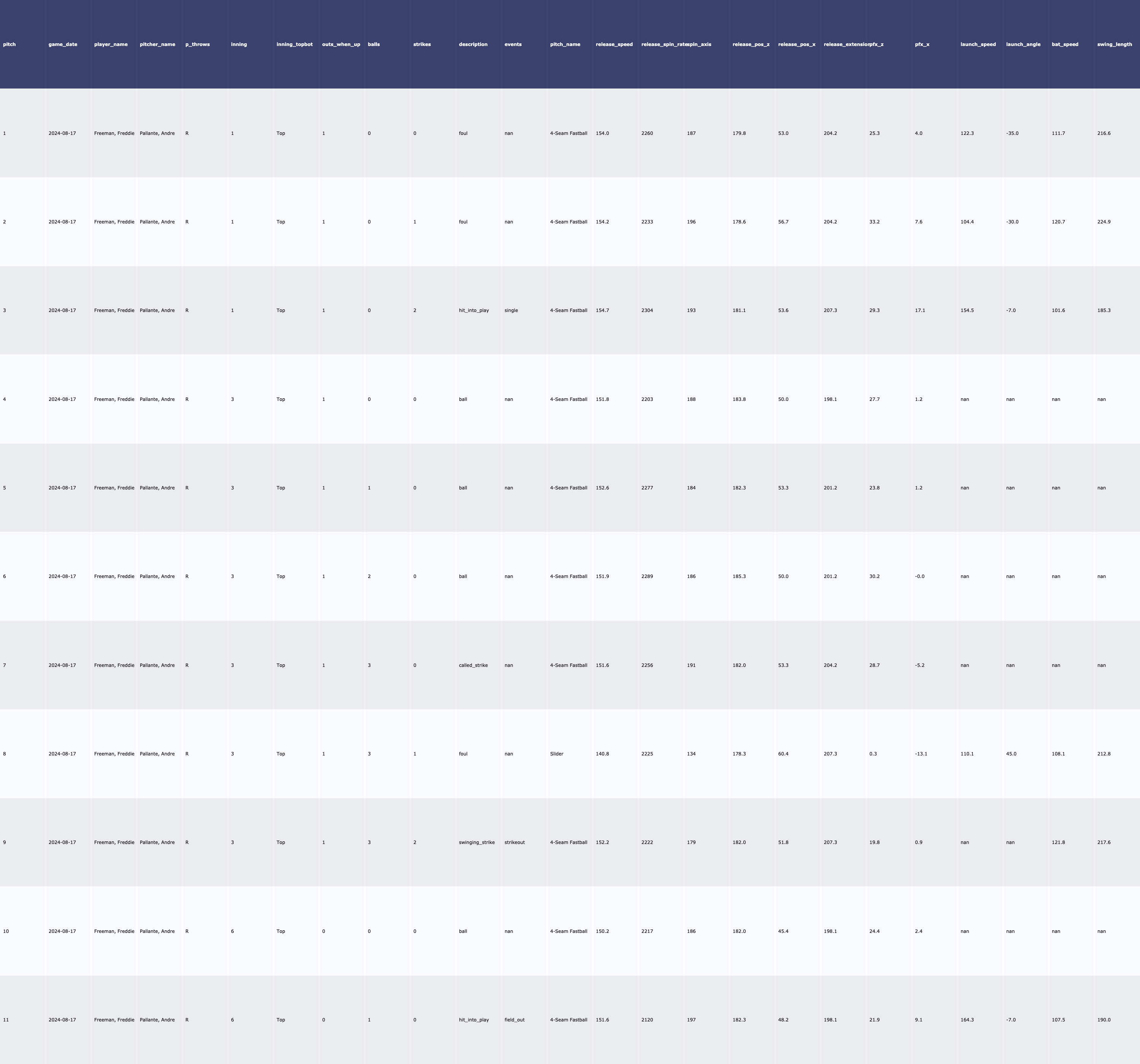Select launch angle value 45.0
This screenshot has width=1140, height=1064.
click(x=1011, y=754)
